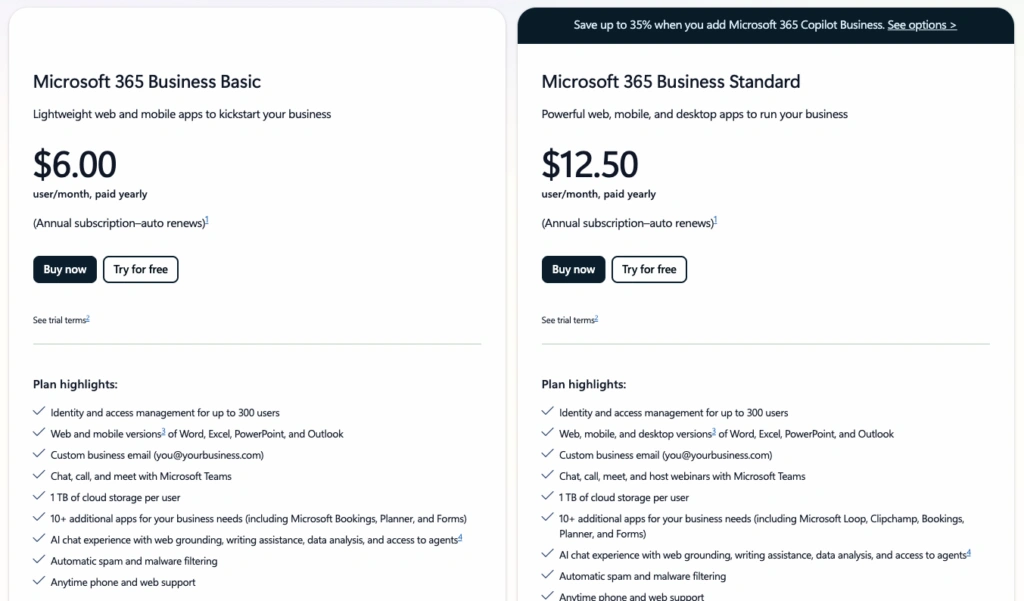
Task: Open footnote 4 after Standard 'access to agents'
Action: pyautogui.click(x=969, y=552)
